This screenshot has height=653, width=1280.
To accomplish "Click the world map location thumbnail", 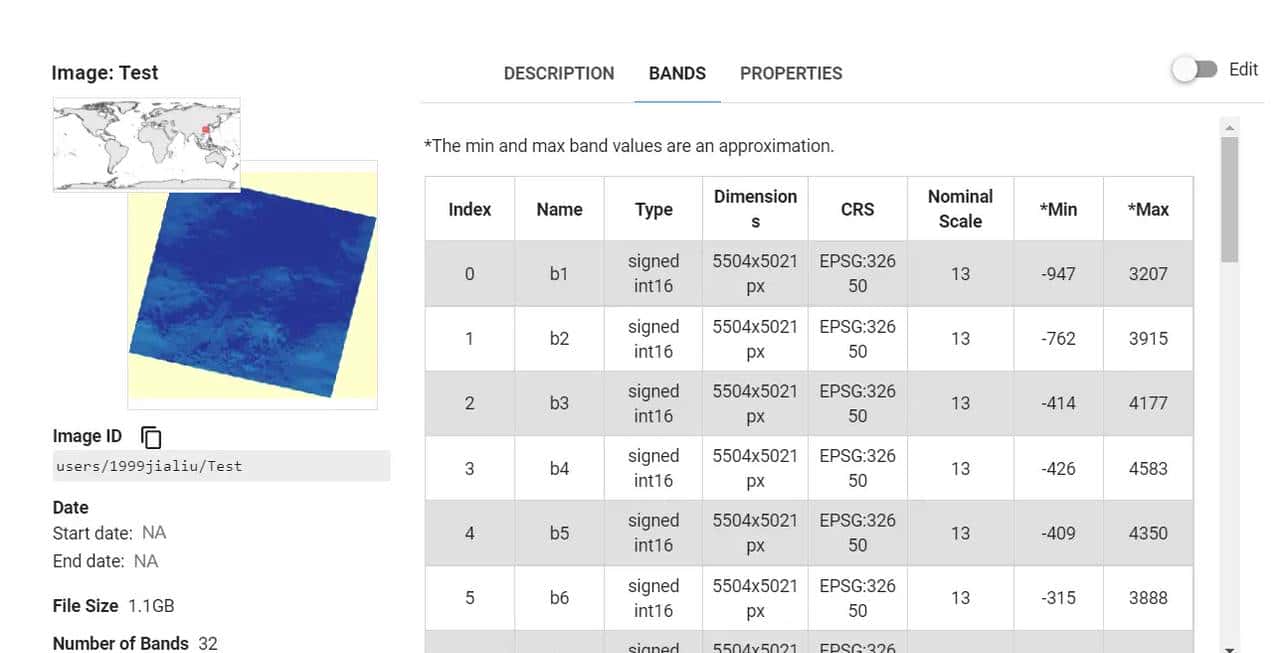I will (145, 144).
